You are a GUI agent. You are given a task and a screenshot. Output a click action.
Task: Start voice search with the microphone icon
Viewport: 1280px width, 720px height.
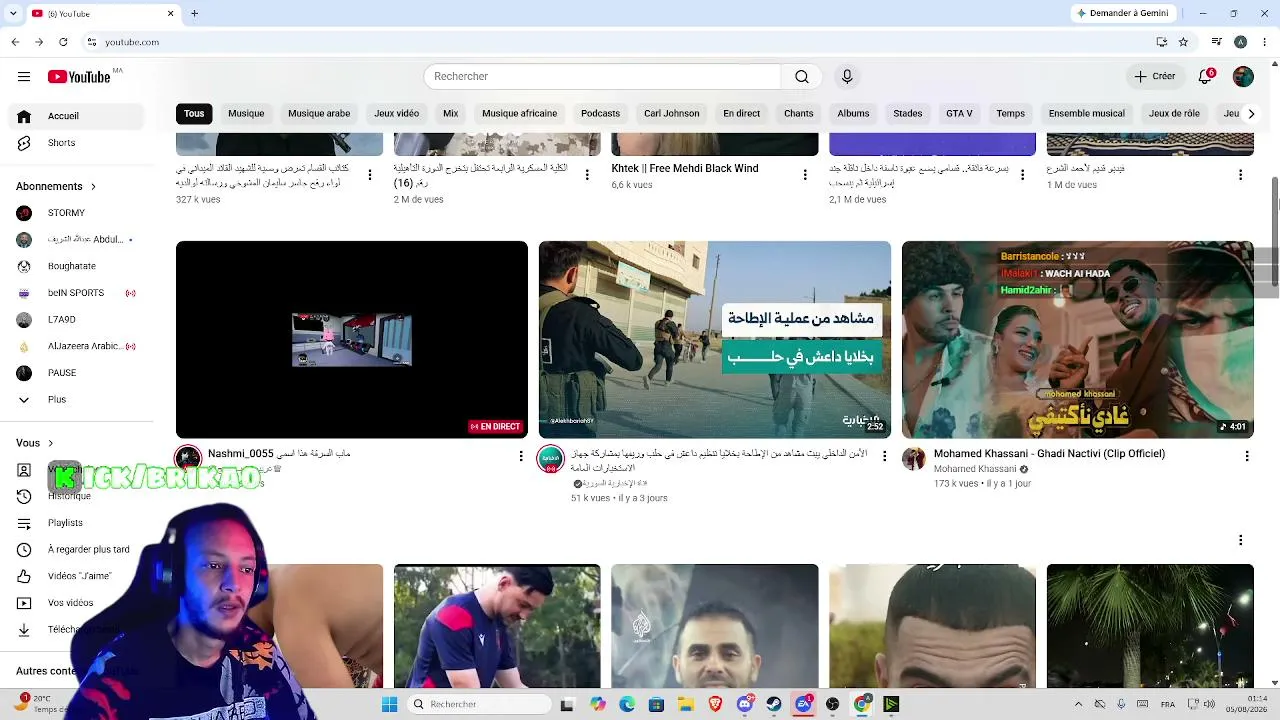click(x=847, y=77)
